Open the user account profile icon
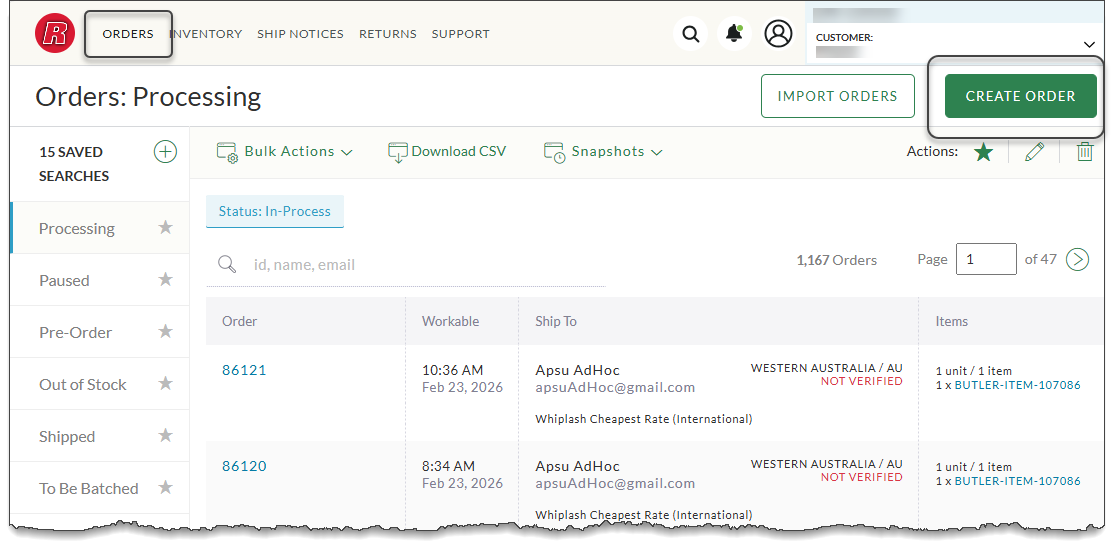Screen dimensions: 1114x549 [x=778, y=34]
